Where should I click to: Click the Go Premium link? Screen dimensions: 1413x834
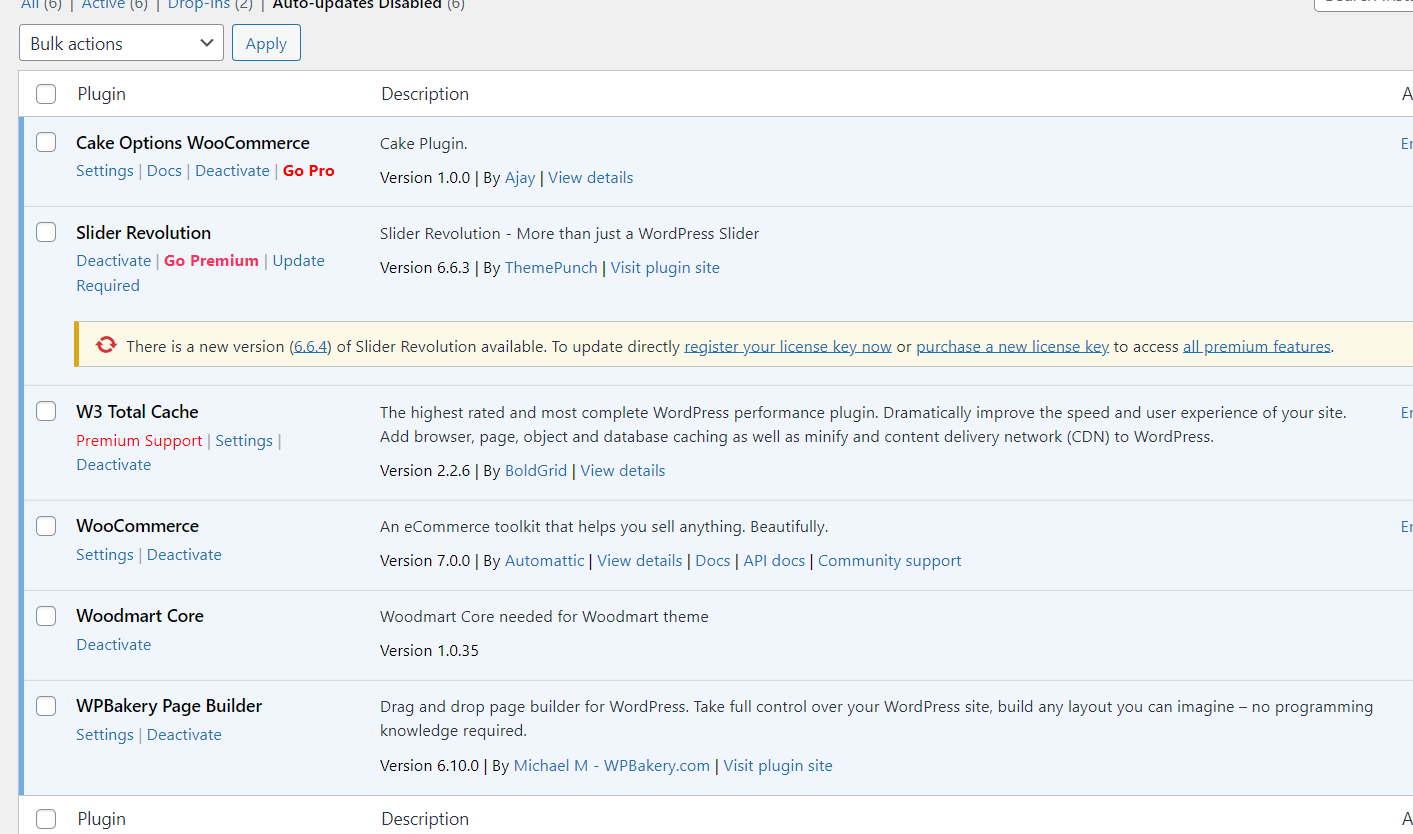[x=211, y=261]
